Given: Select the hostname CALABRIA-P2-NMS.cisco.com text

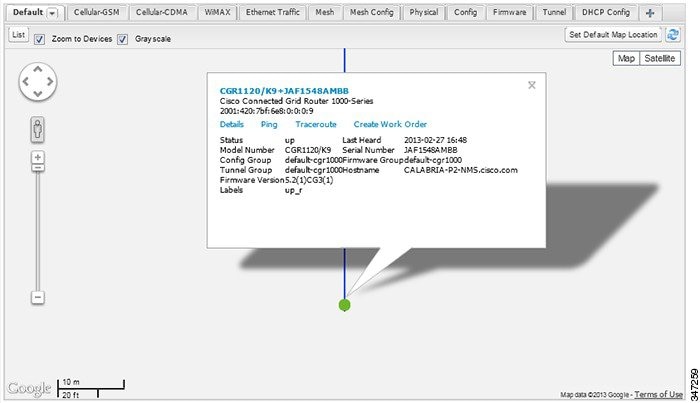Looking at the screenshot, I should click(x=461, y=170).
